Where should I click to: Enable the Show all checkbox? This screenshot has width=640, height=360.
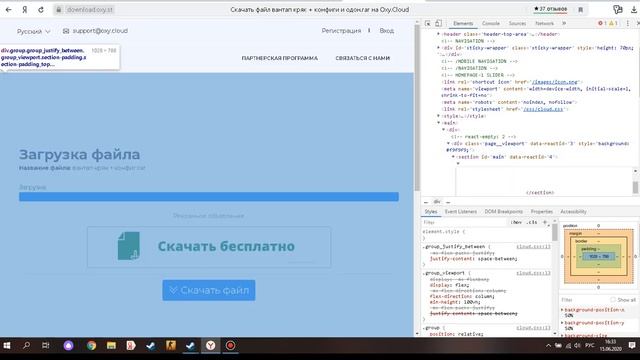tap(613, 300)
